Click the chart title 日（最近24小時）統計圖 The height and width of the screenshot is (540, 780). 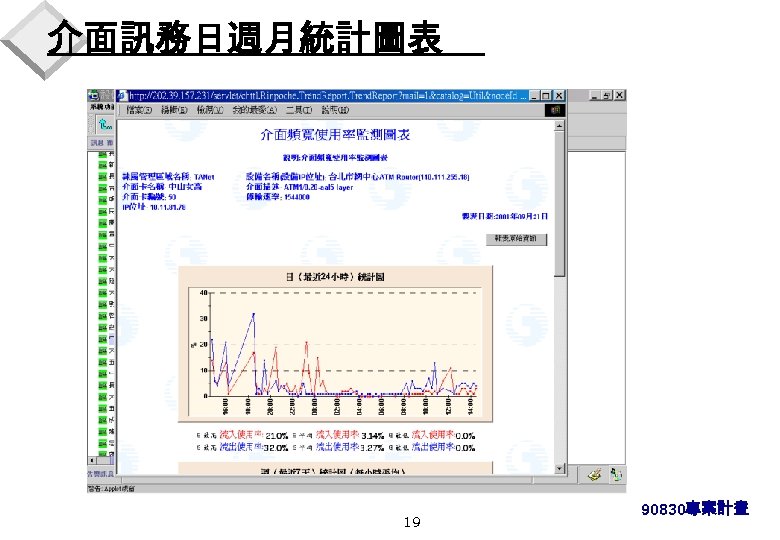tap(335, 277)
